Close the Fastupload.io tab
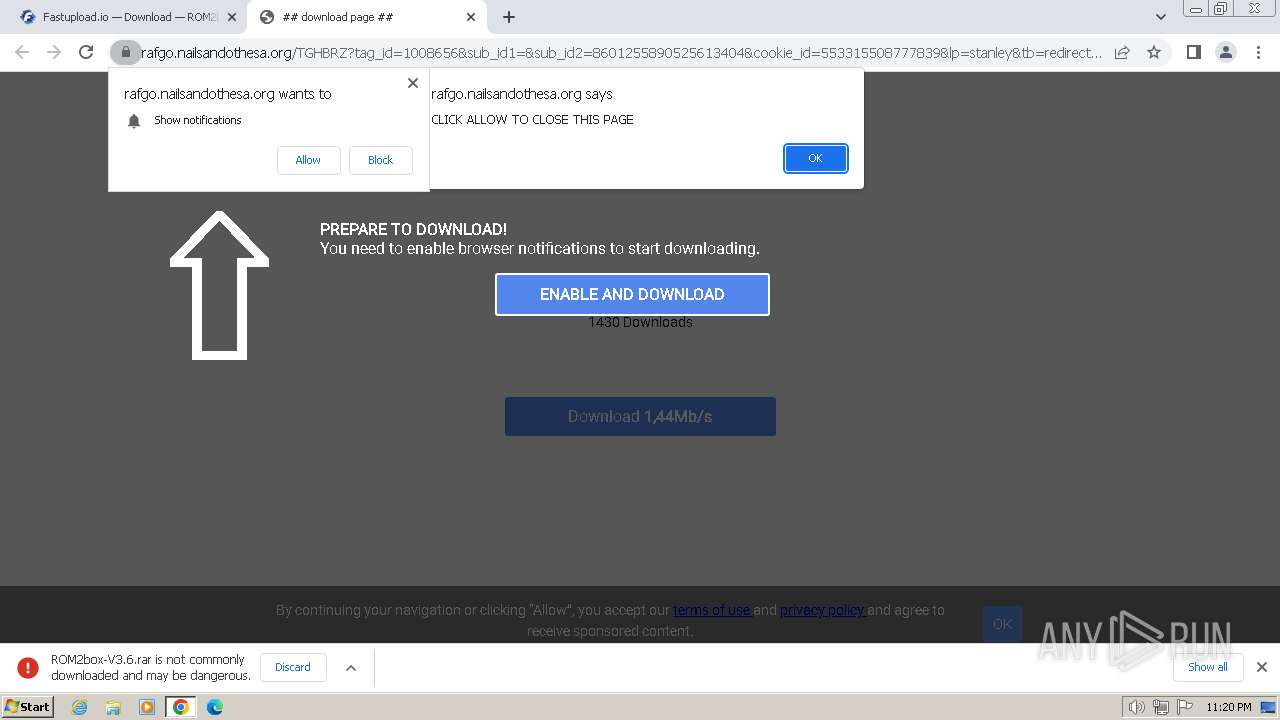The image size is (1280, 720). coord(231,17)
